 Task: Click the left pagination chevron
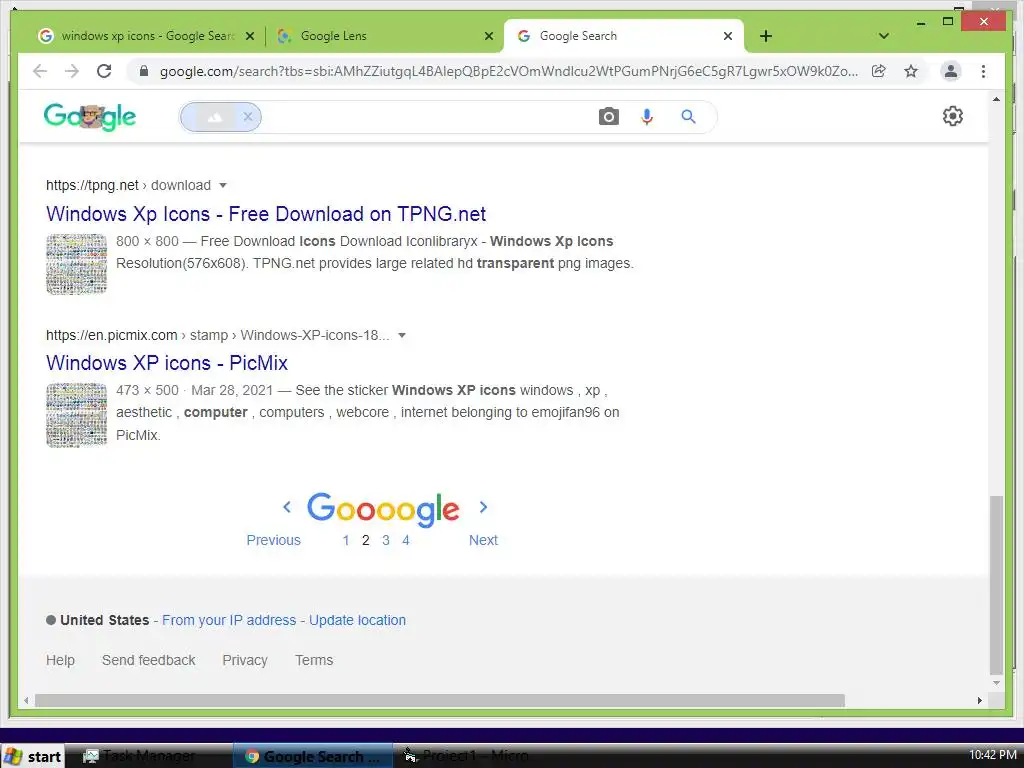point(287,507)
